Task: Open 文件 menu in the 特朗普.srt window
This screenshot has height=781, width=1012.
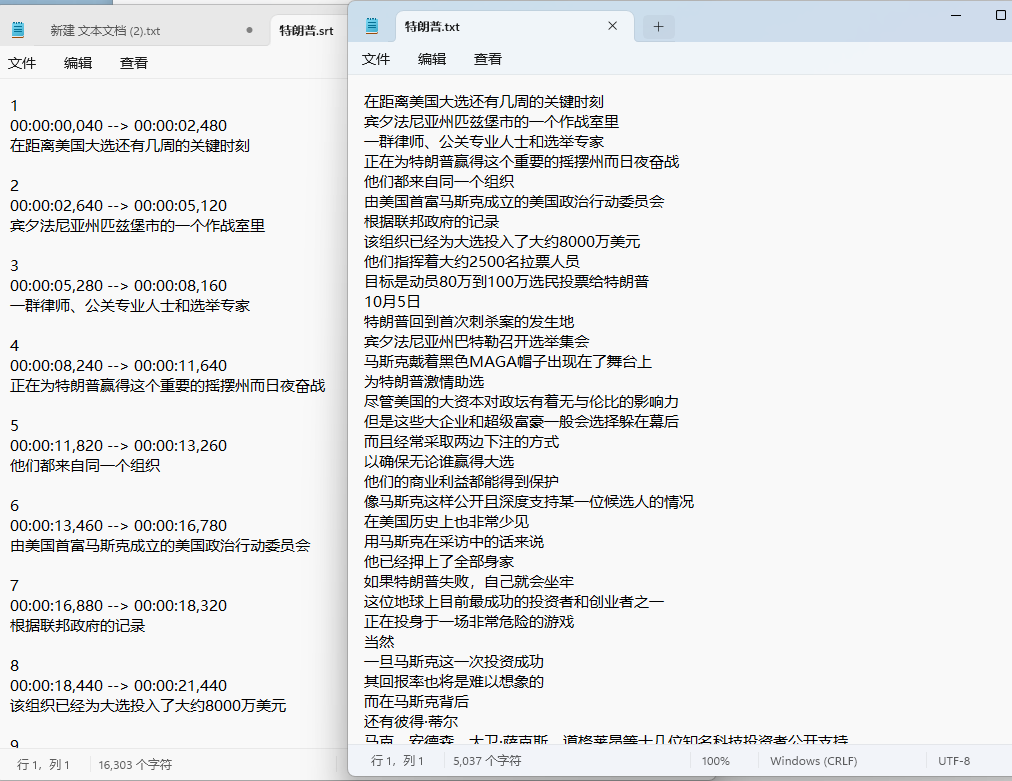Action: click(22, 63)
